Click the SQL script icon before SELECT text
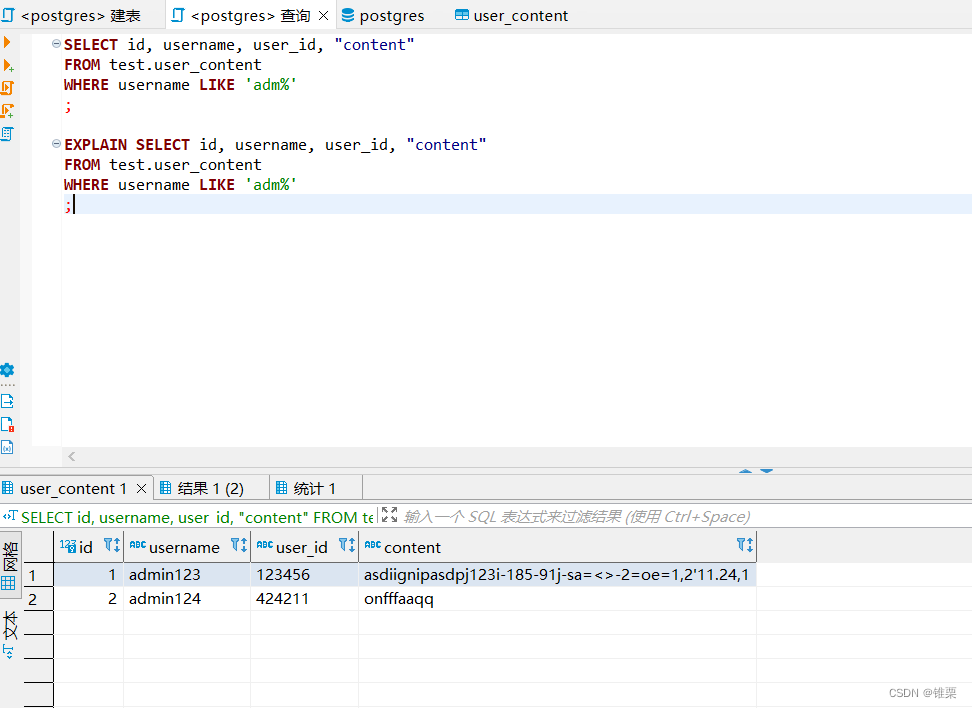This screenshot has height=708, width=972. [x=9, y=516]
